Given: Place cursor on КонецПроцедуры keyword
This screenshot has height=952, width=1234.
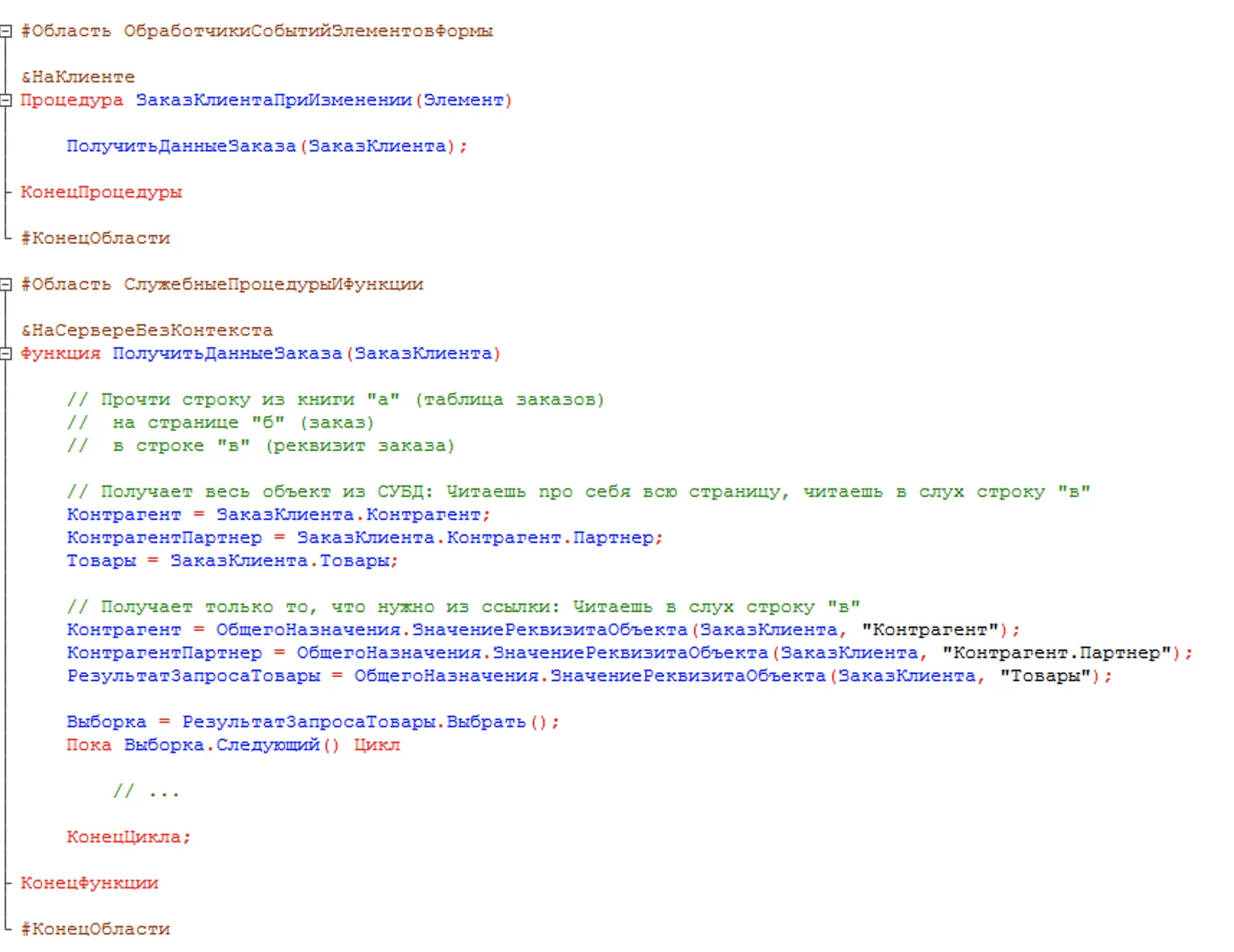Looking at the screenshot, I should tap(101, 192).
